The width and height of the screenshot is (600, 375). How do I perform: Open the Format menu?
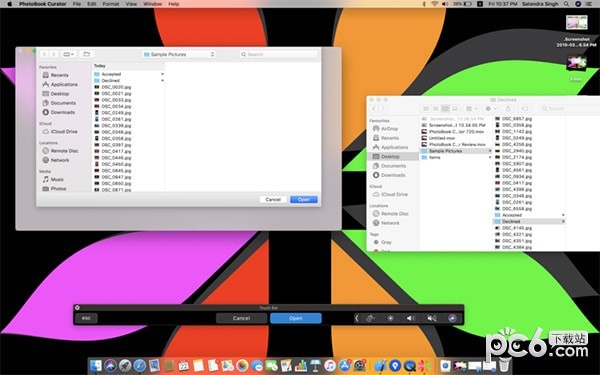point(111,4)
